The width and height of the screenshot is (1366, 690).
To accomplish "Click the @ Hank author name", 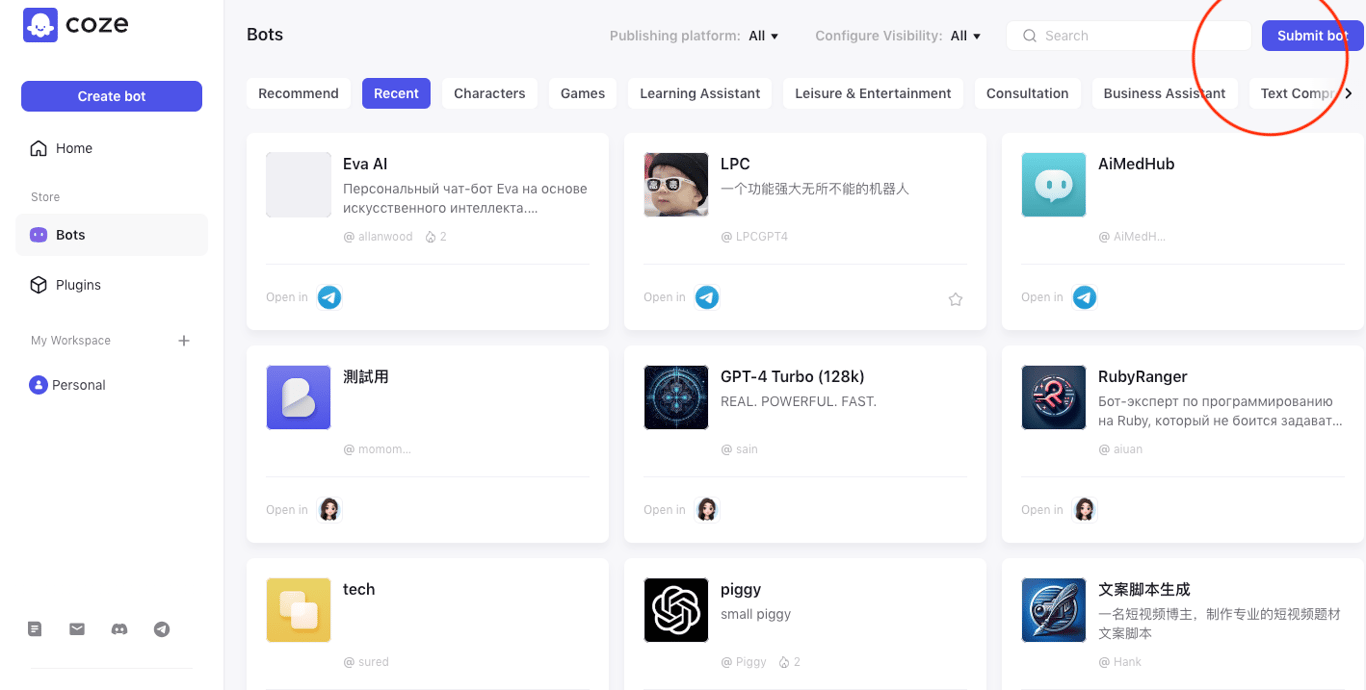I will pyautogui.click(x=1119, y=662).
